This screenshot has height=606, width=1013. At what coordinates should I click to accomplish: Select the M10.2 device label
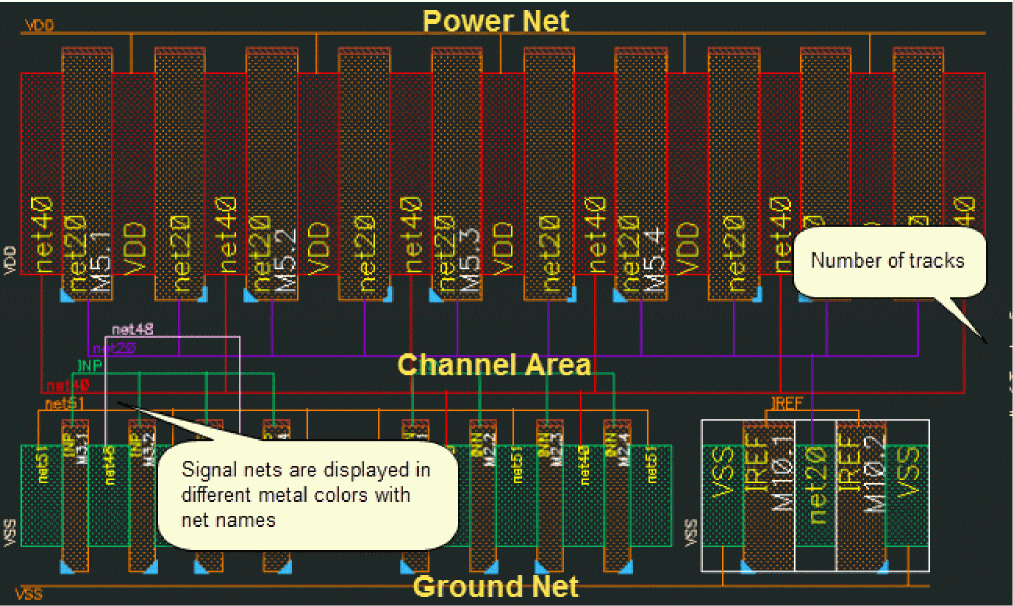point(875,476)
